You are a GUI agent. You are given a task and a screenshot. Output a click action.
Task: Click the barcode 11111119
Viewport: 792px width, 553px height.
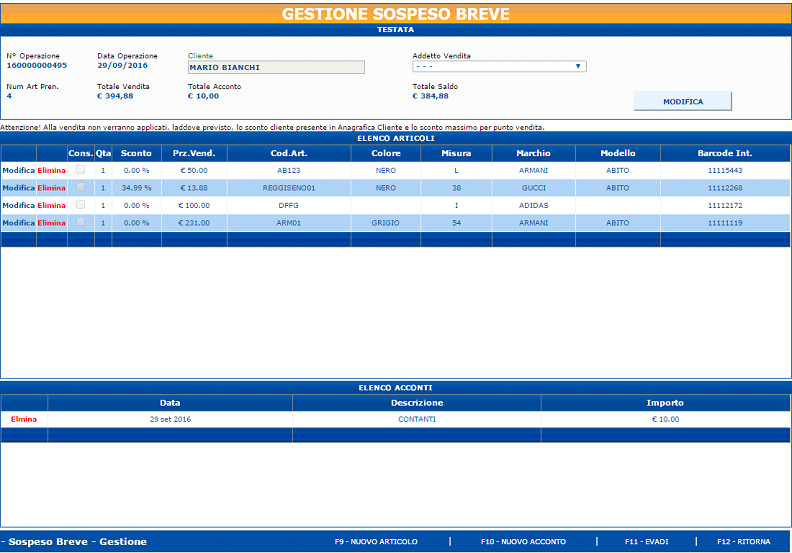pyautogui.click(x=725, y=223)
